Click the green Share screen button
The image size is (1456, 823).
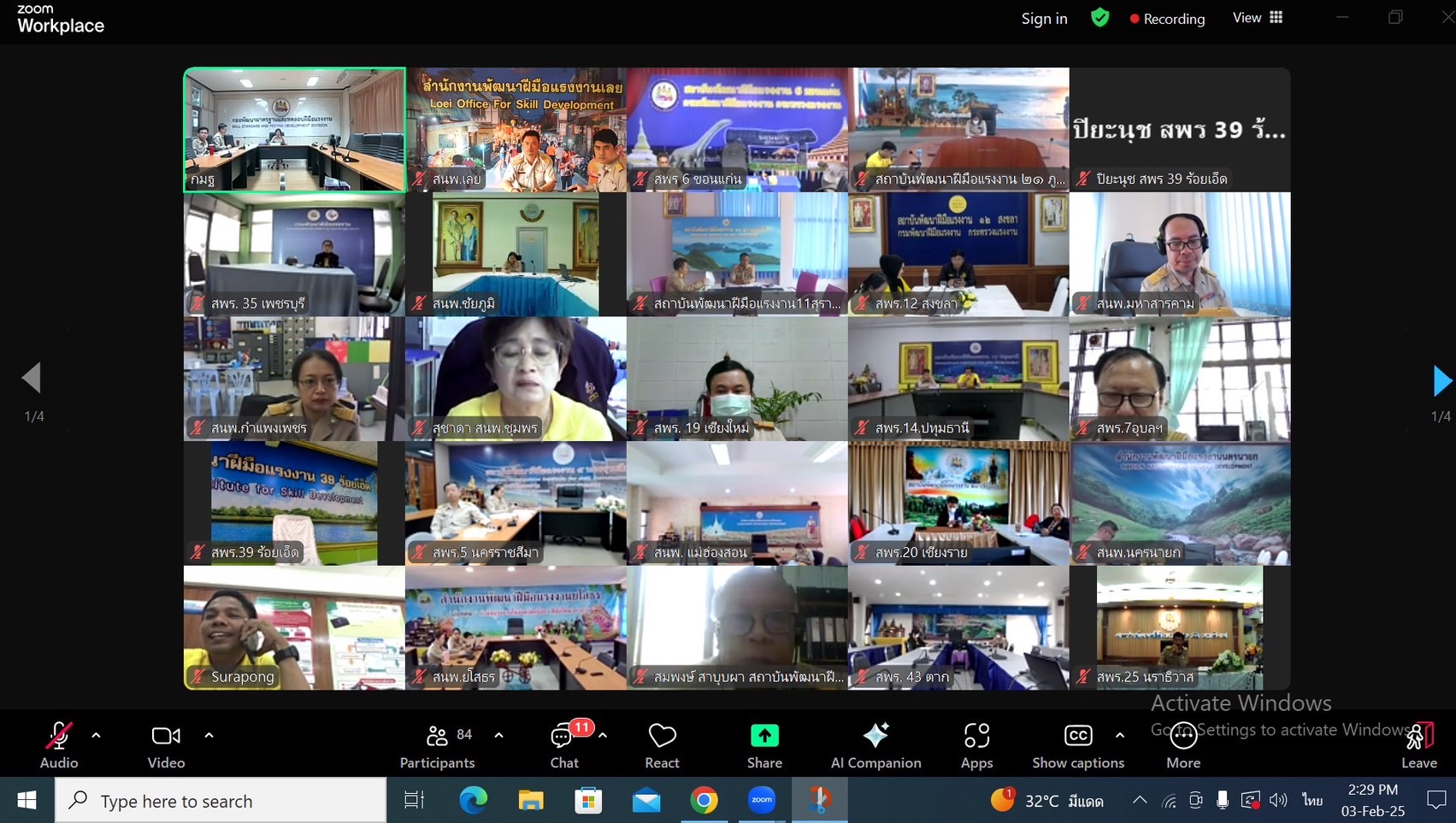point(764,744)
